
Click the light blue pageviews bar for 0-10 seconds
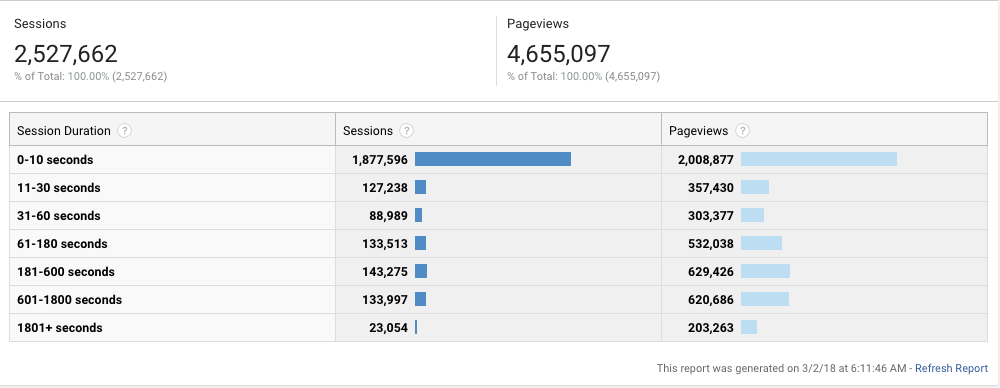819,160
